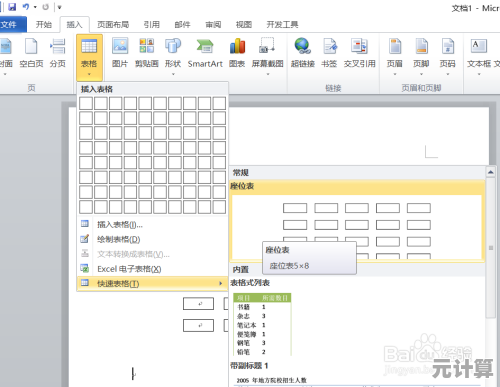
Task: Click the 插入表格 menu item icon
Action: click(x=85, y=224)
